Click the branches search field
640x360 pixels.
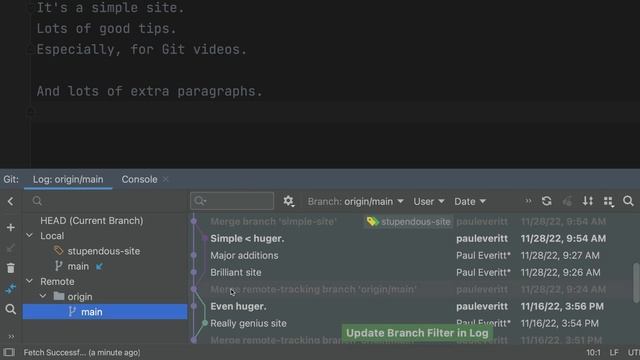coord(105,201)
